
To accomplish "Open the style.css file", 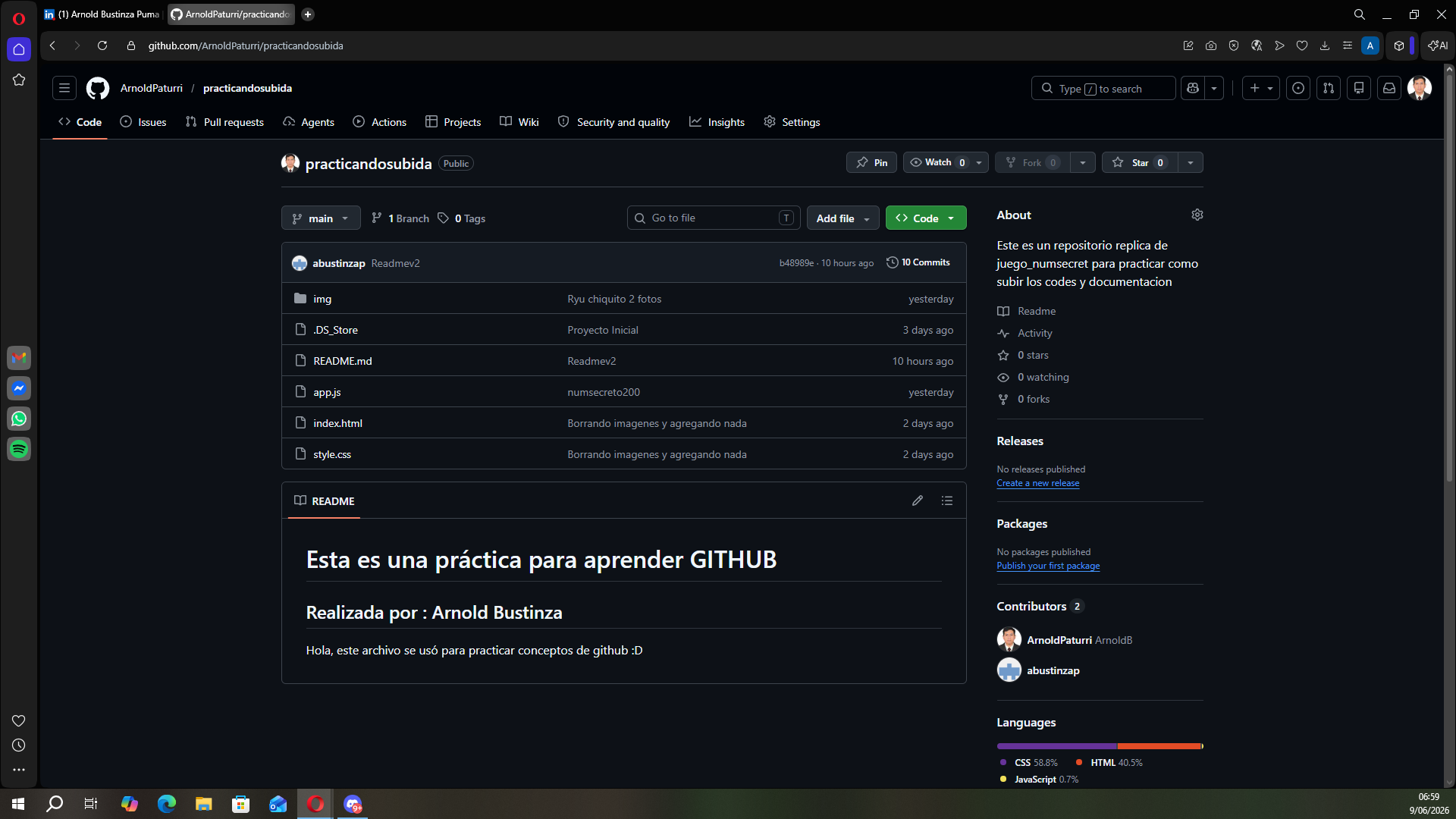I will pyautogui.click(x=332, y=454).
